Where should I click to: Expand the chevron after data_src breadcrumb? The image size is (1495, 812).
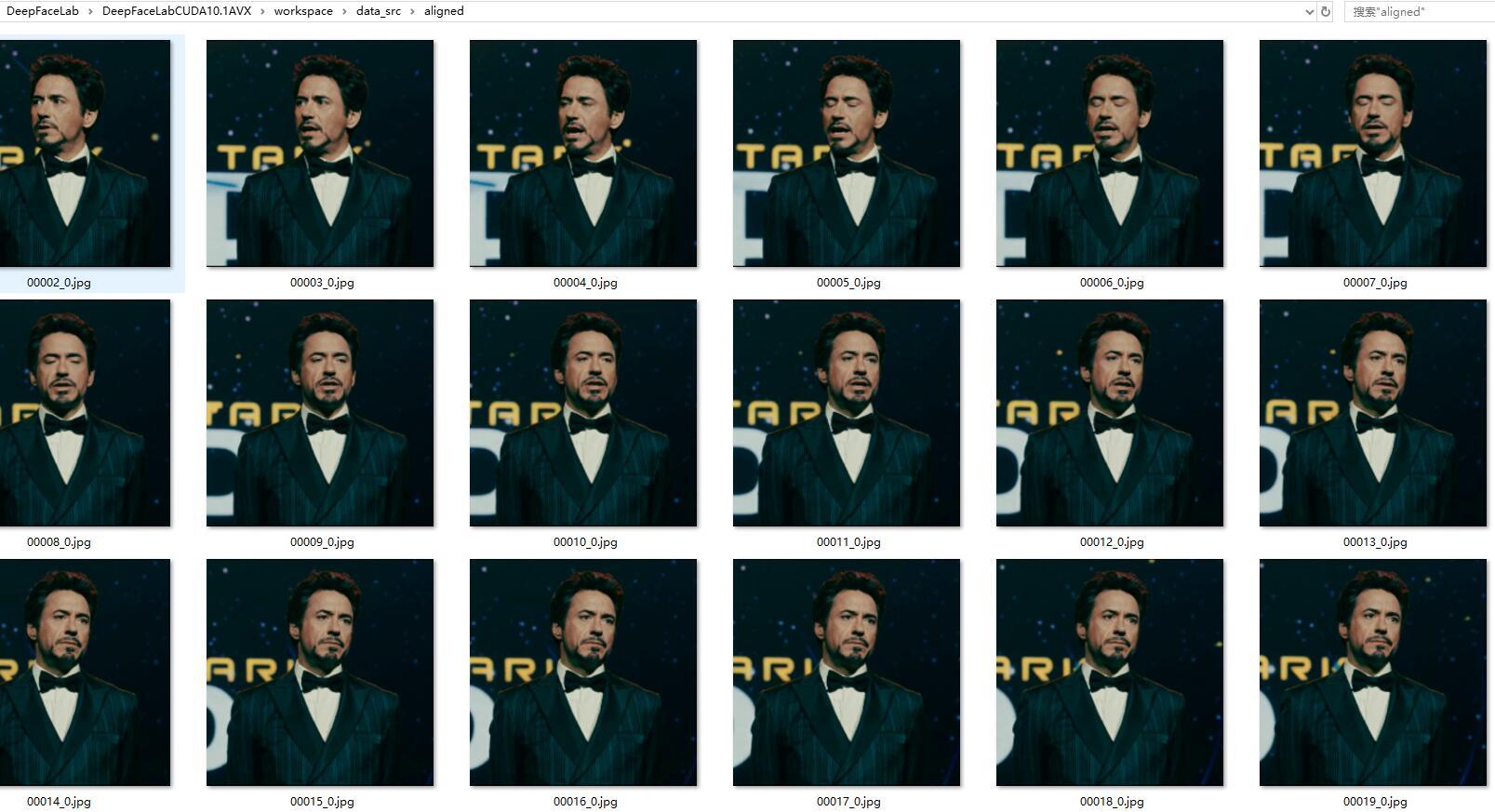[413, 11]
